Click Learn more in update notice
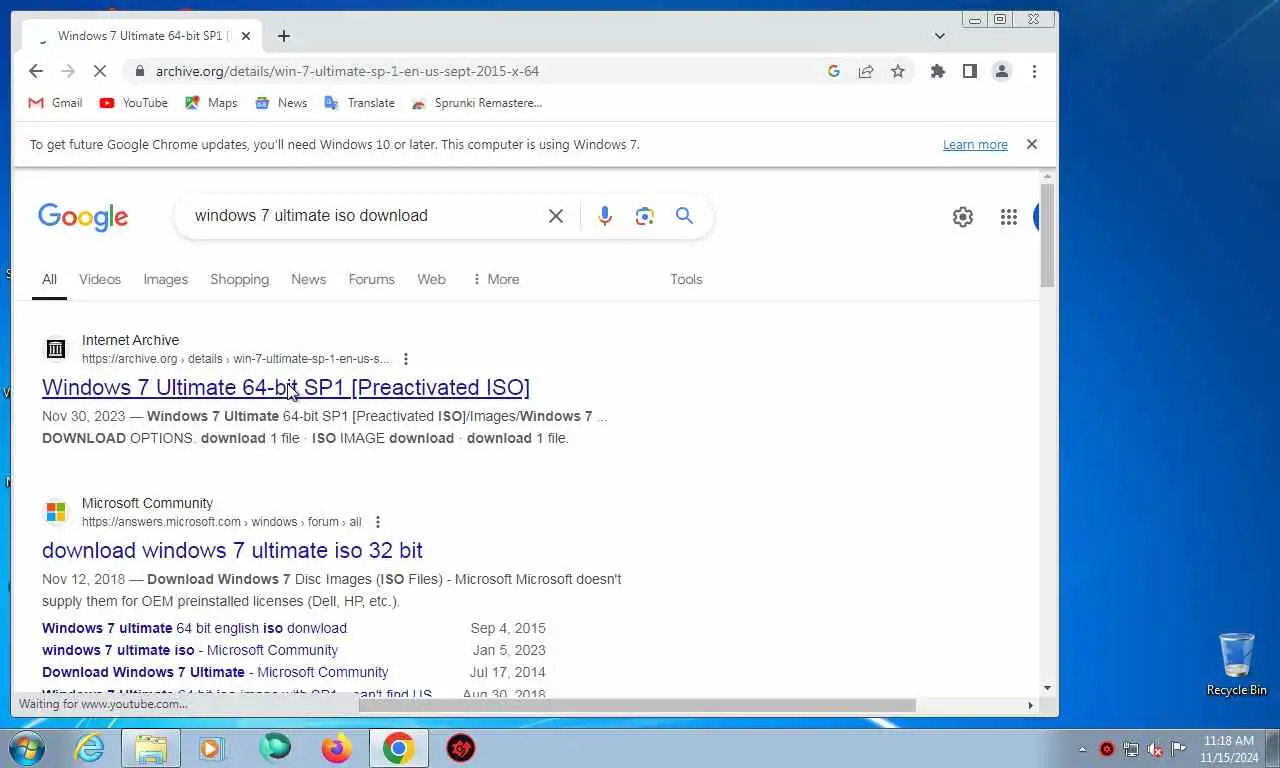 [x=975, y=145]
